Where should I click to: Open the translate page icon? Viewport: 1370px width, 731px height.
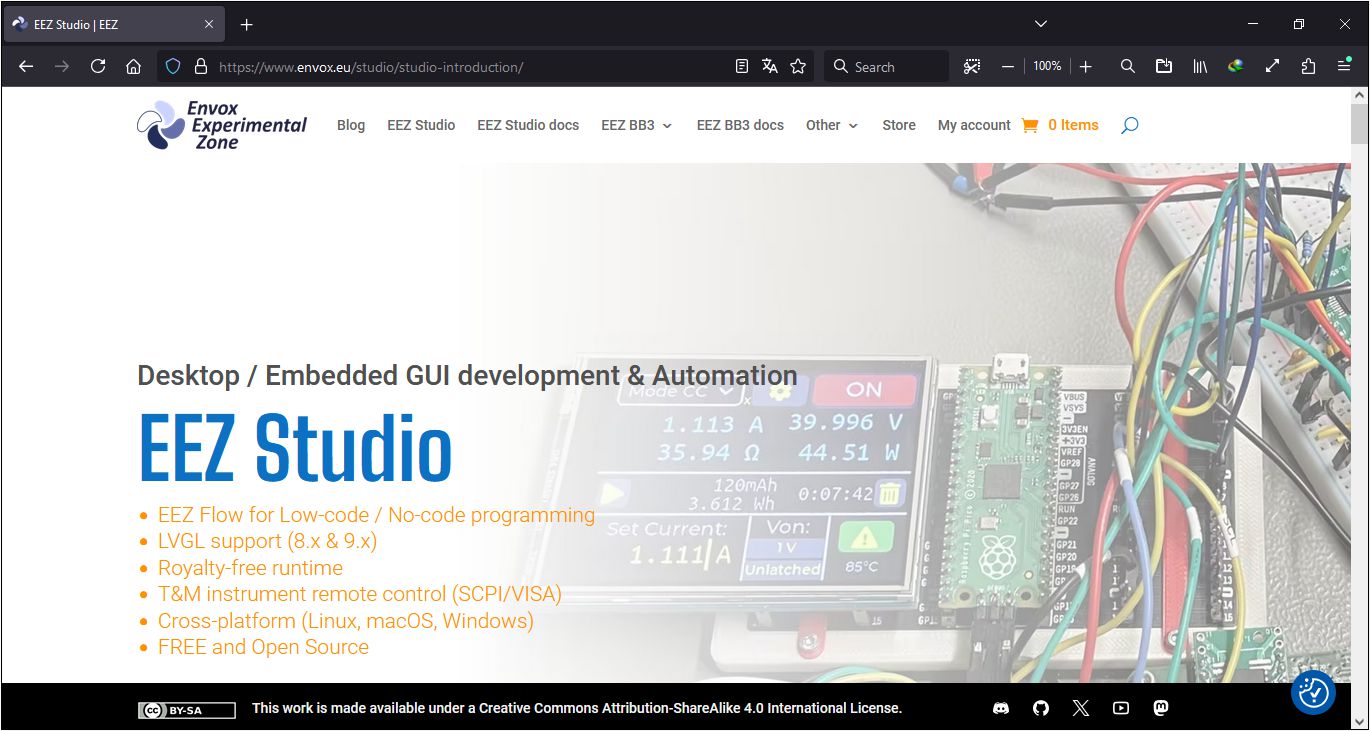click(770, 67)
